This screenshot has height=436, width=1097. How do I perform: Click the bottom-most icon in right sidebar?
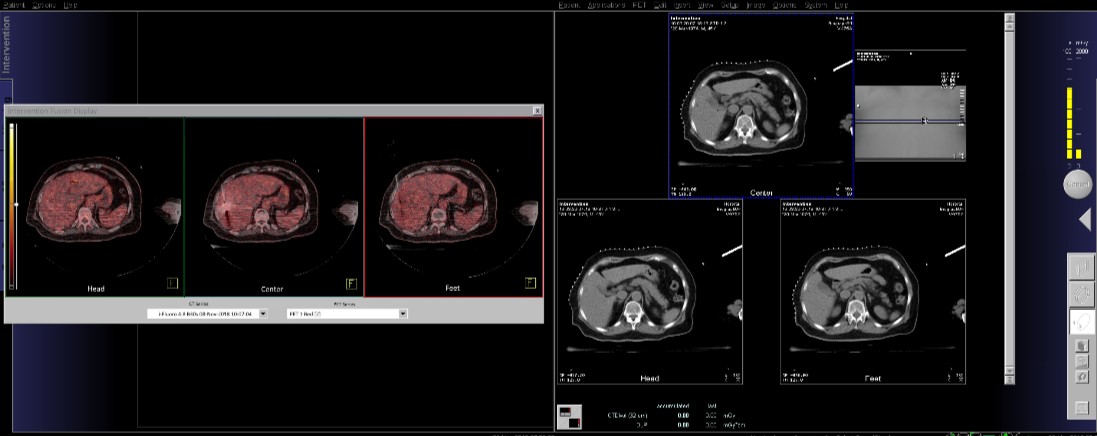click(x=1082, y=408)
